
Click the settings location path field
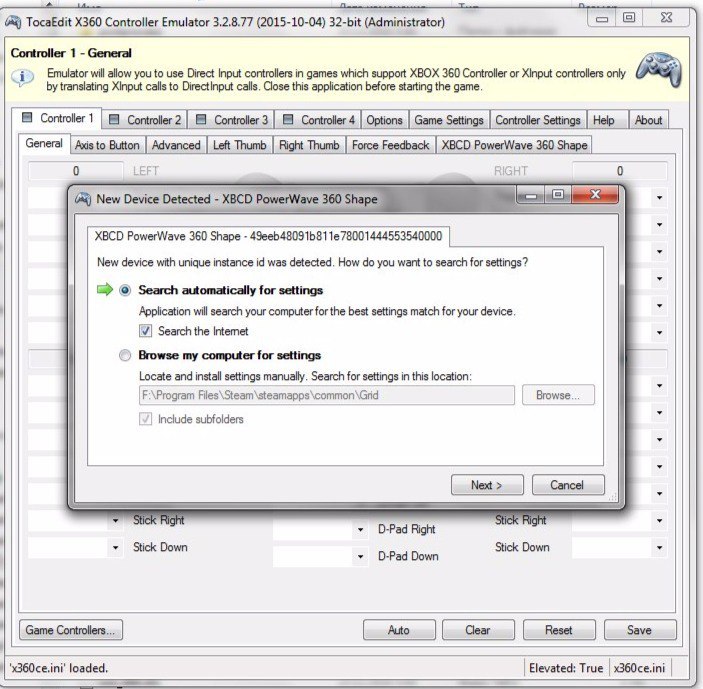[326, 395]
